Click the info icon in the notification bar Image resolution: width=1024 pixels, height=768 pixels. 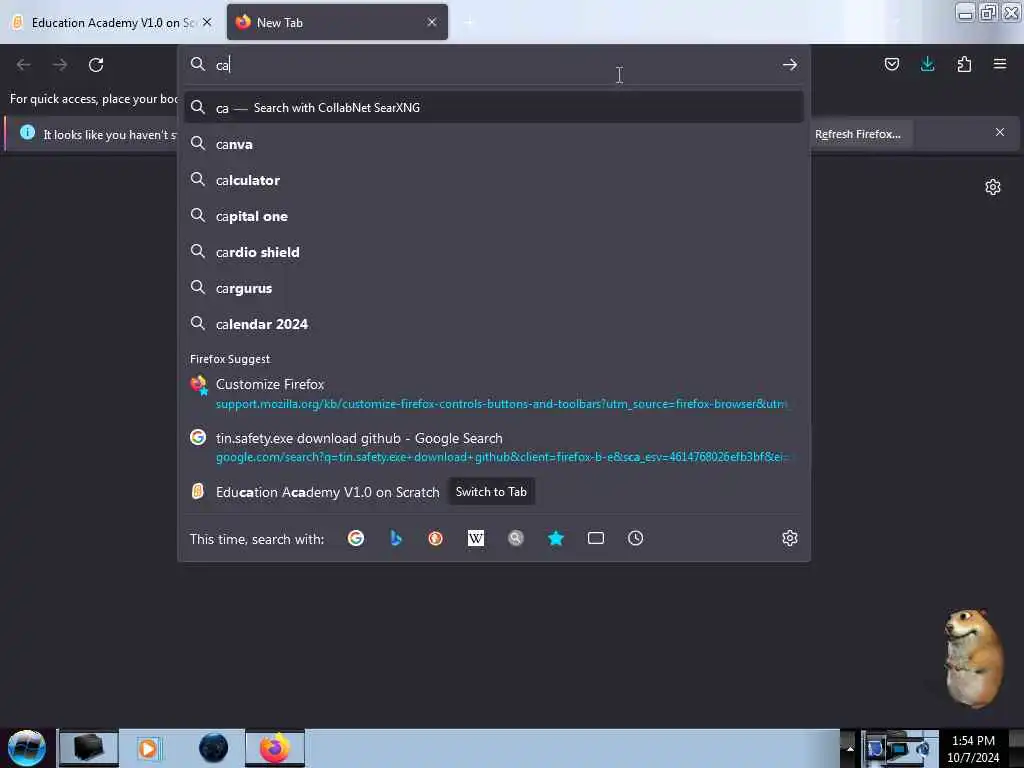27,133
